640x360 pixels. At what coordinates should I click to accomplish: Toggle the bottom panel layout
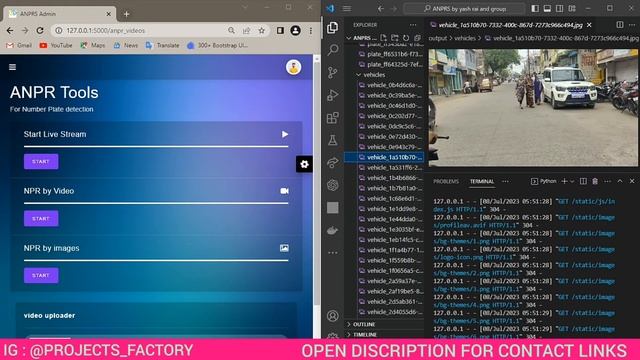click(x=547, y=9)
